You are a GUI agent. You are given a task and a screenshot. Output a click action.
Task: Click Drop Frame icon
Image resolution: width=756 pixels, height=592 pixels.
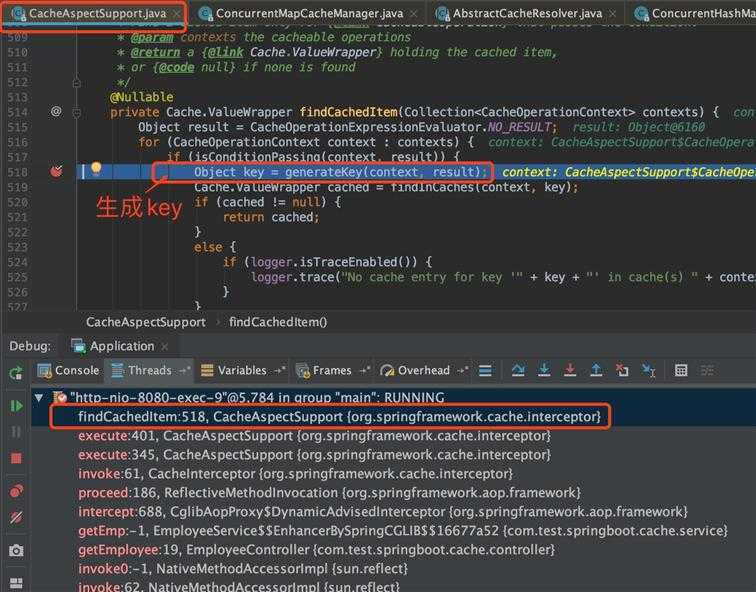point(622,370)
